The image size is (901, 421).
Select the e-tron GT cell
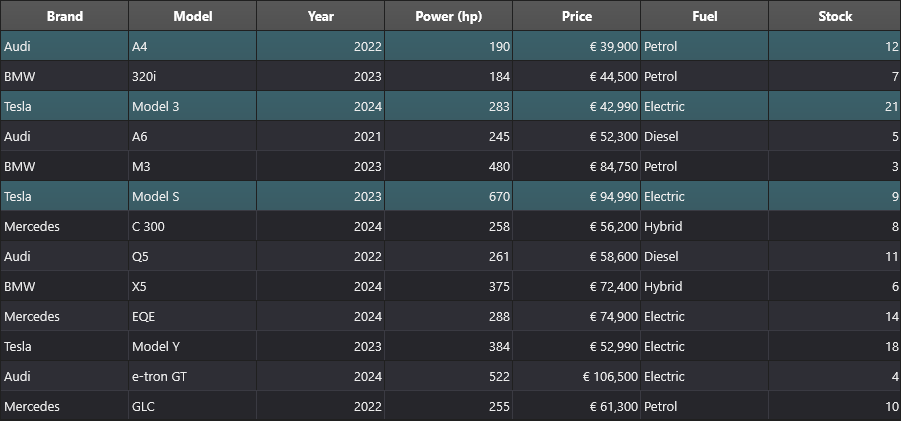click(x=192, y=376)
